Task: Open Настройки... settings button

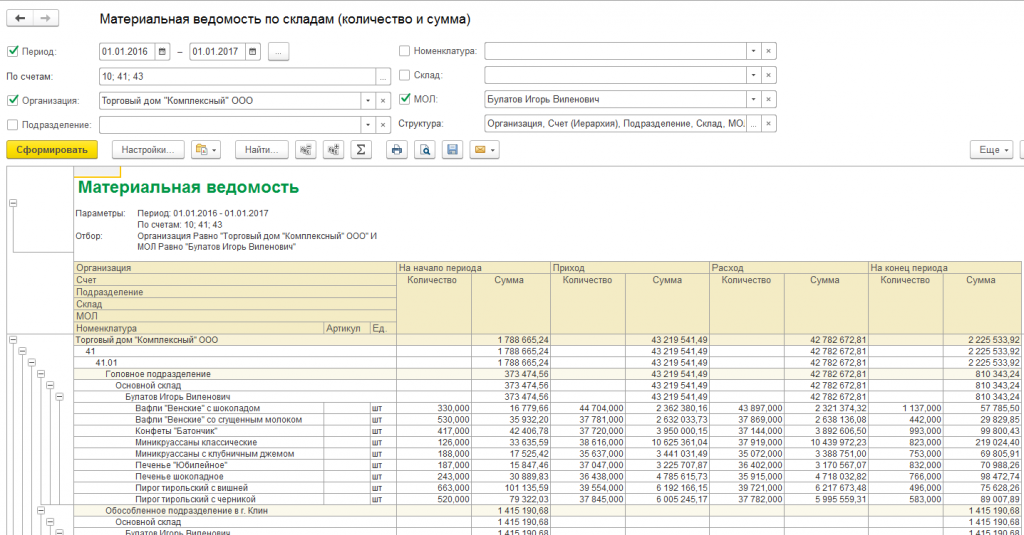Action: (148, 150)
